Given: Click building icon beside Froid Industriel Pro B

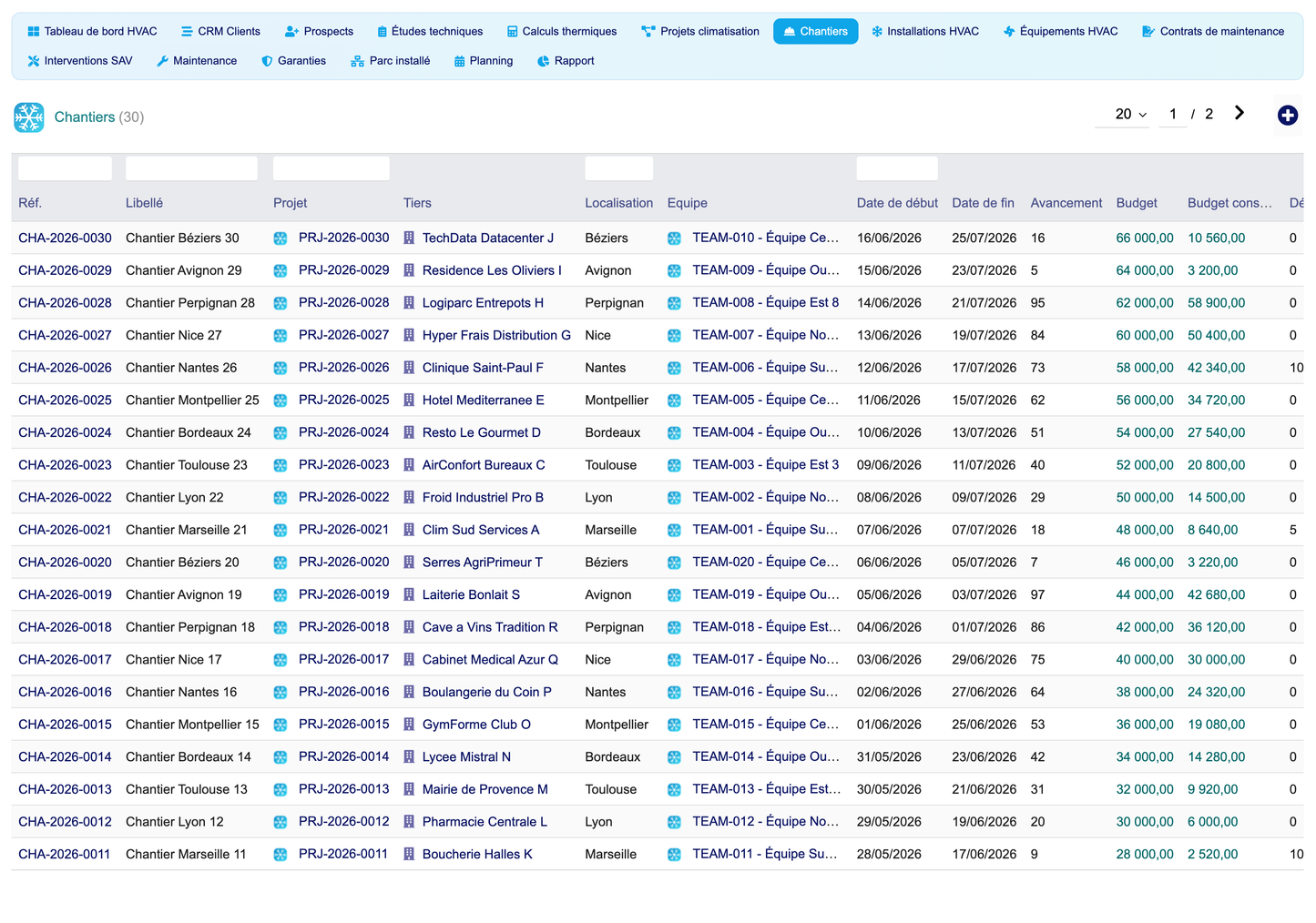Looking at the screenshot, I should tap(409, 498).
